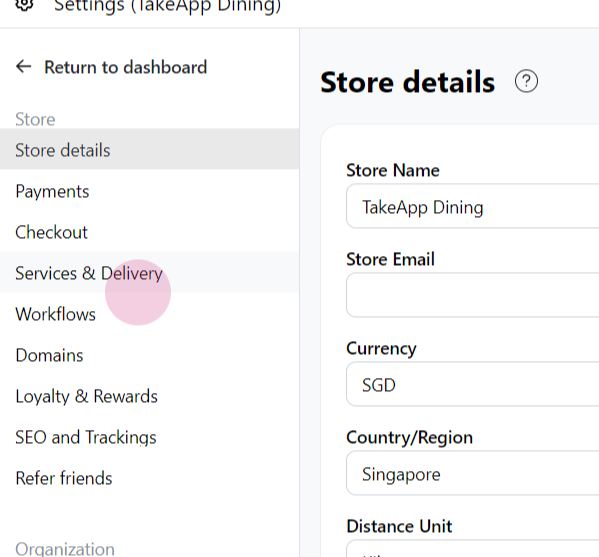Click the Distance Unit label
The height and width of the screenshot is (557, 599).
point(399,526)
